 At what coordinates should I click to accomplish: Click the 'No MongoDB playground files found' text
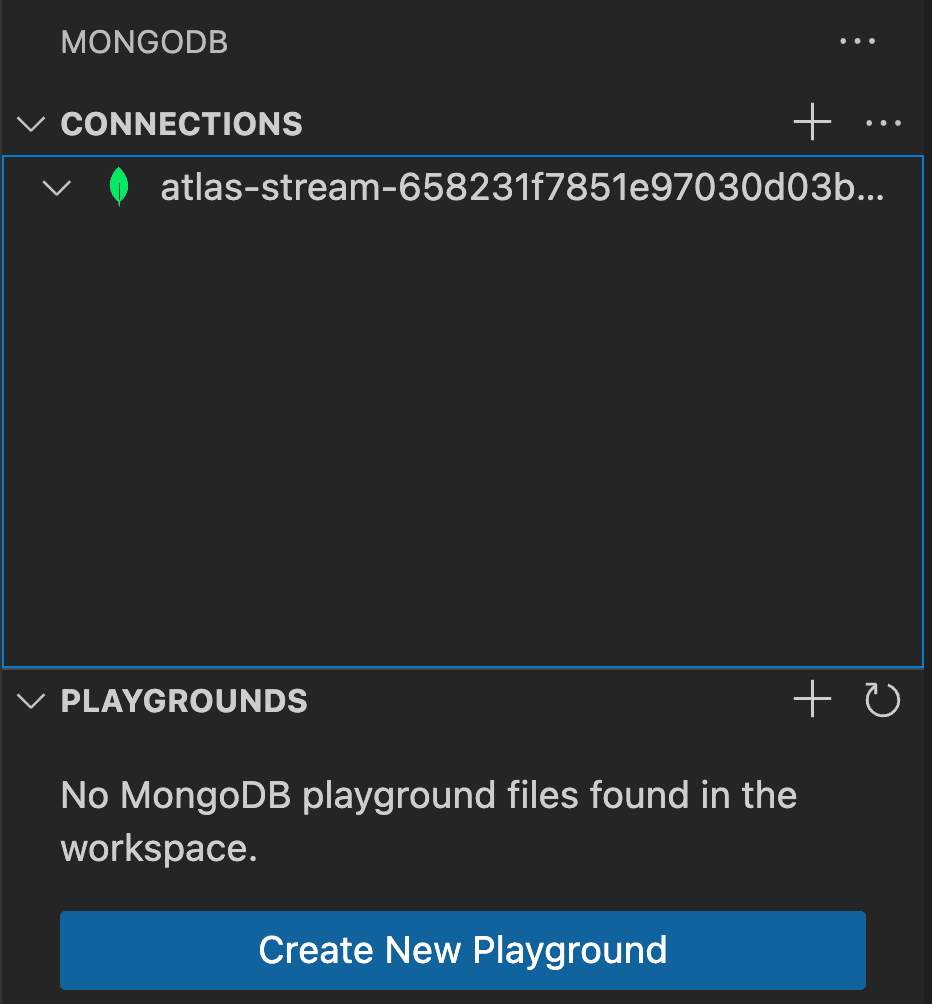pyautogui.click(x=428, y=796)
